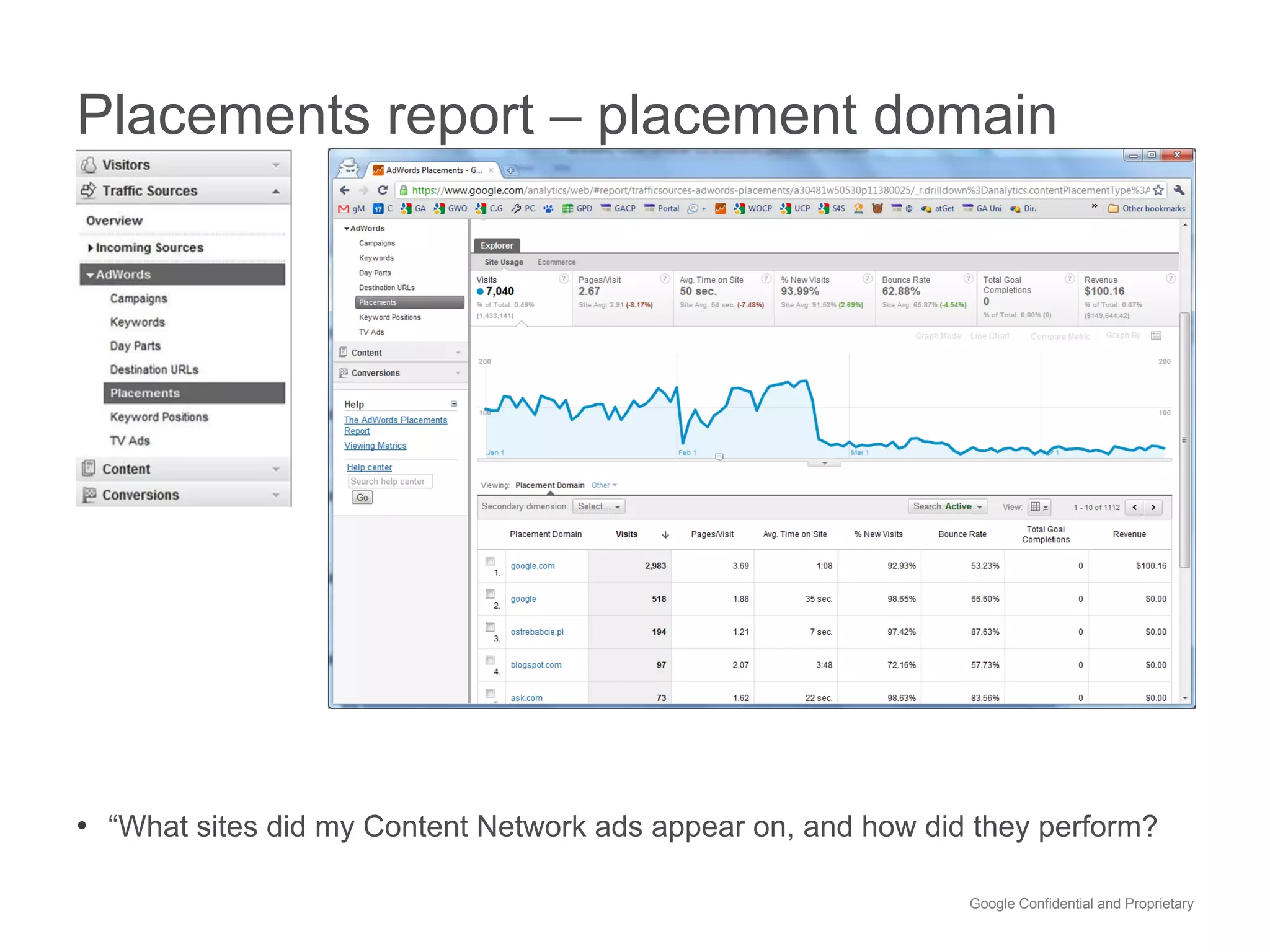Open the WOCP bookmark
Screen dimensions: 1270x952
coord(753,209)
